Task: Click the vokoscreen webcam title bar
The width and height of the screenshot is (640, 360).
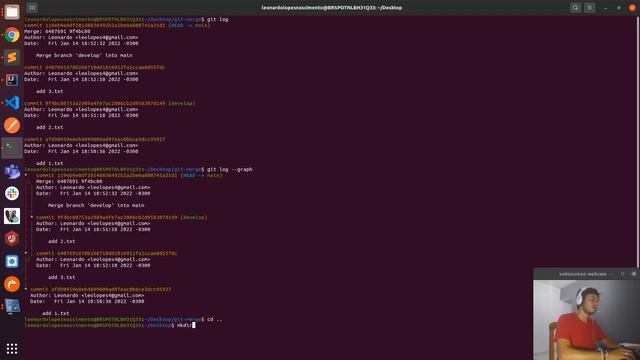Action: 582,274
